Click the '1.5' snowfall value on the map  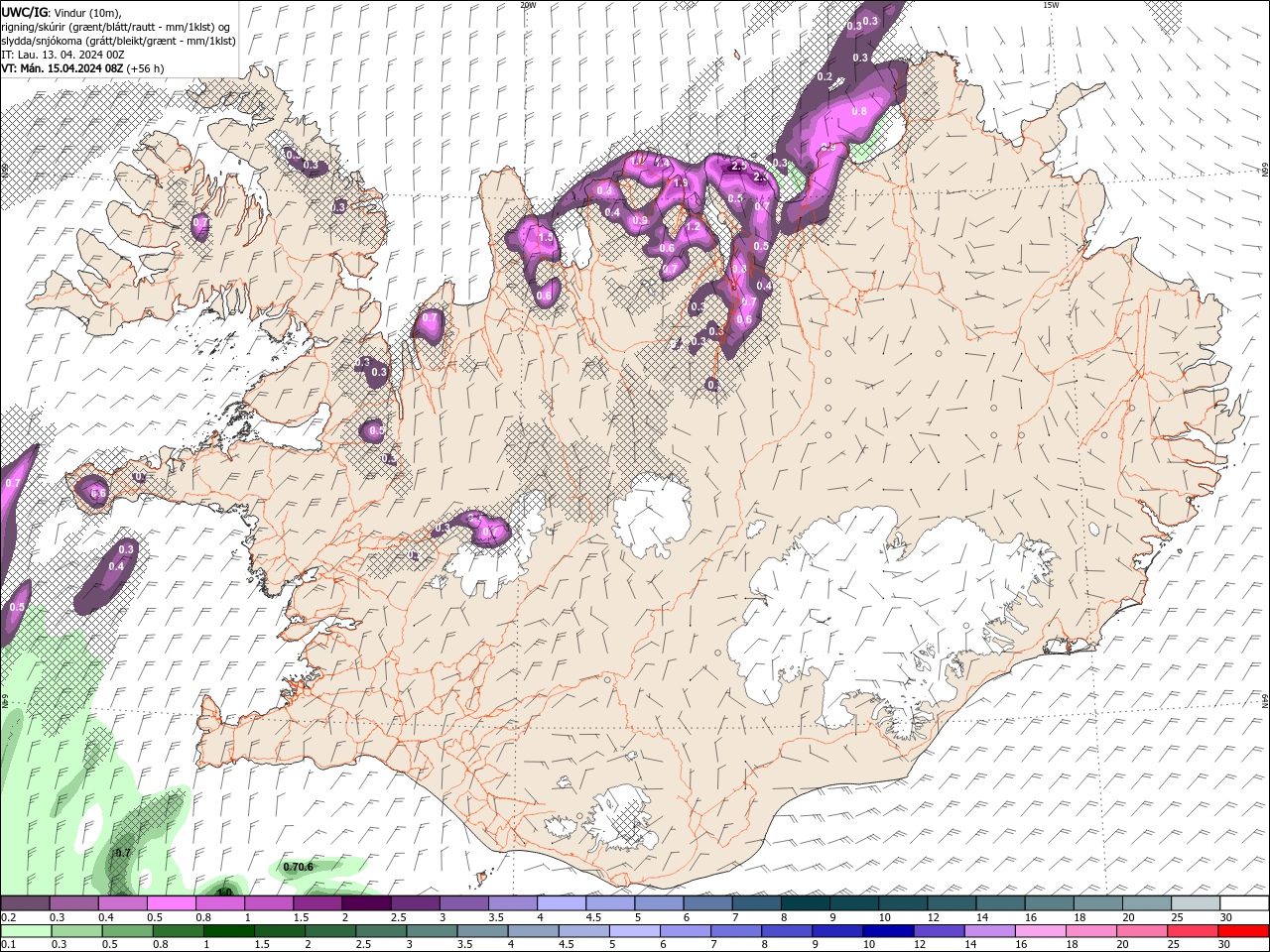(545, 238)
